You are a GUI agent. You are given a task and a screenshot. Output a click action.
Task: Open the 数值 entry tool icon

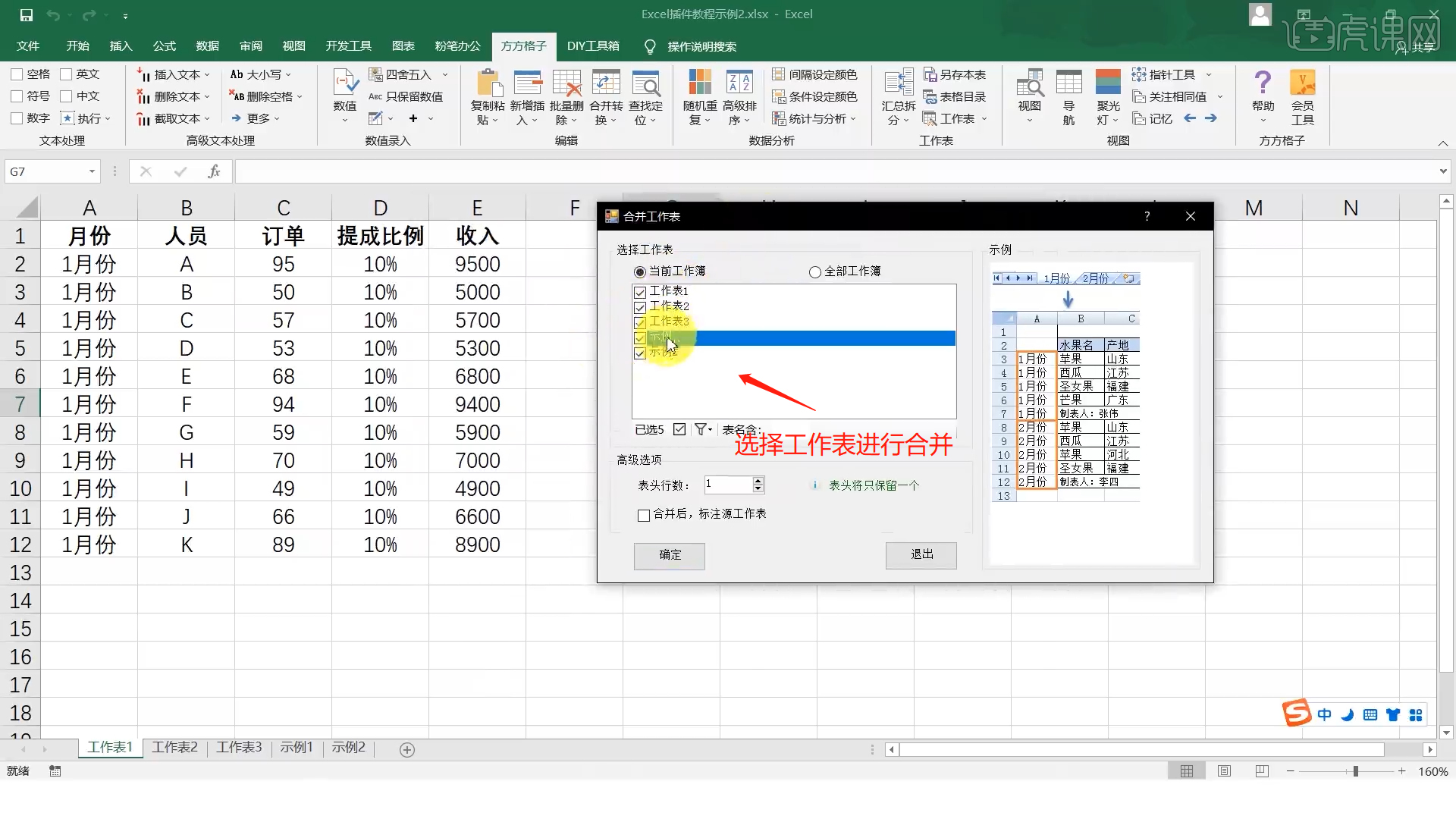pyautogui.click(x=345, y=82)
